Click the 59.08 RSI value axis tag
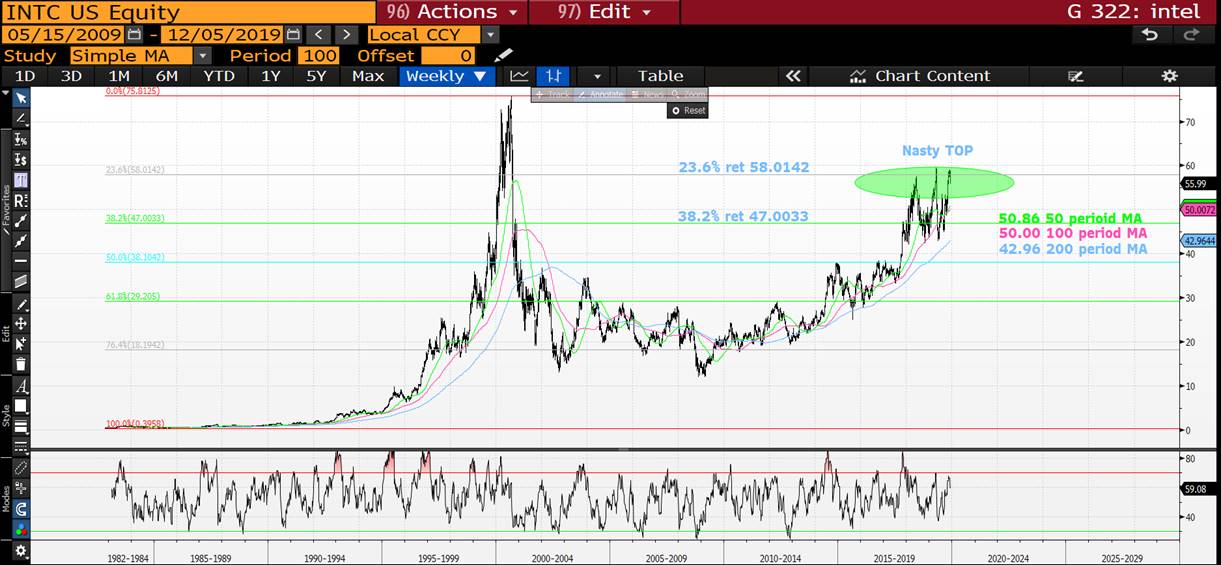Image resolution: width=1221 pixels, height=565 pixels. [x=1198, y=490]
